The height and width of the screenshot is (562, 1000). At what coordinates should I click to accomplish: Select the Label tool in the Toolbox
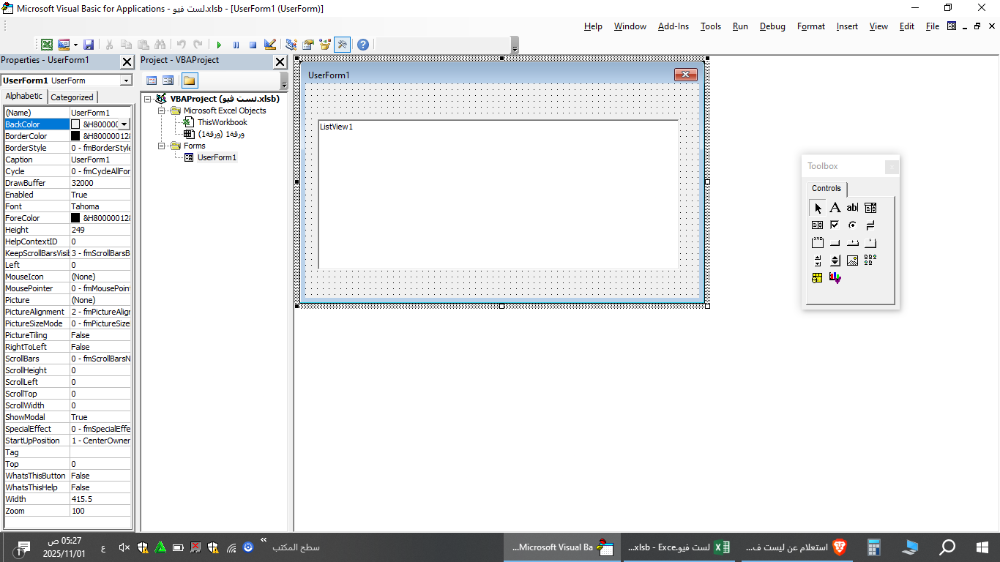835,208
